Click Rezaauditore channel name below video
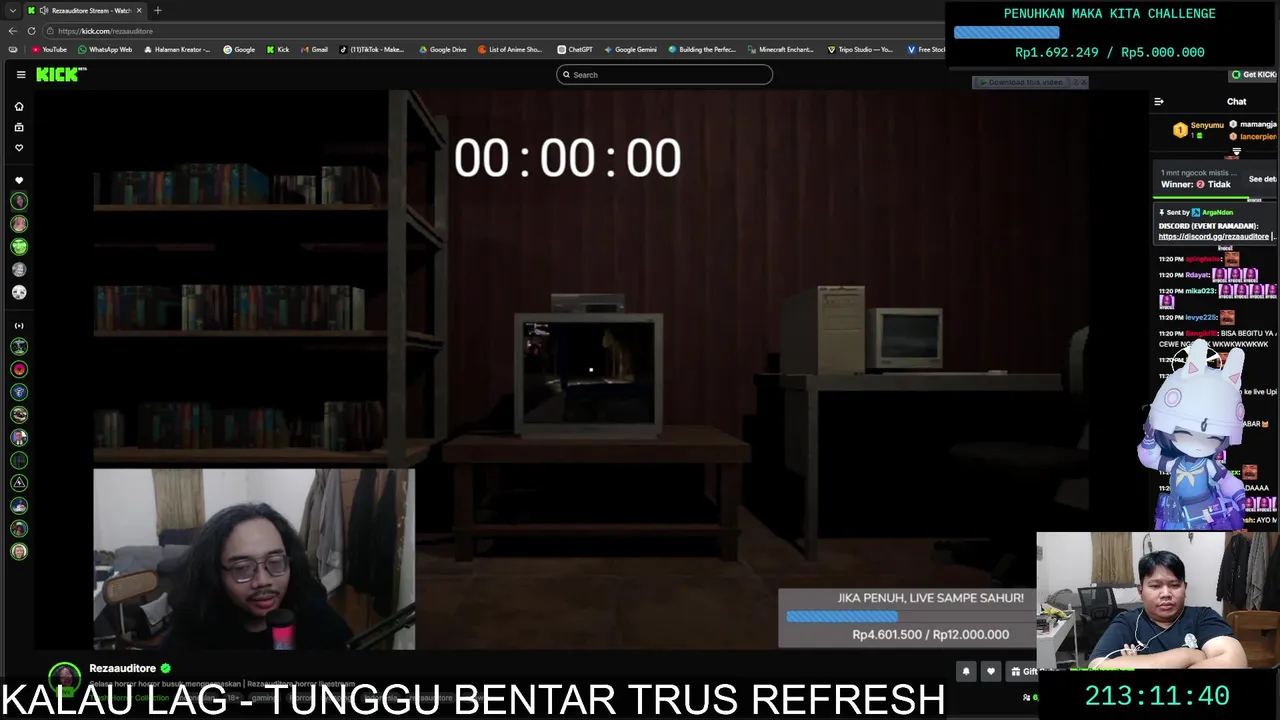 coord(122,668)
